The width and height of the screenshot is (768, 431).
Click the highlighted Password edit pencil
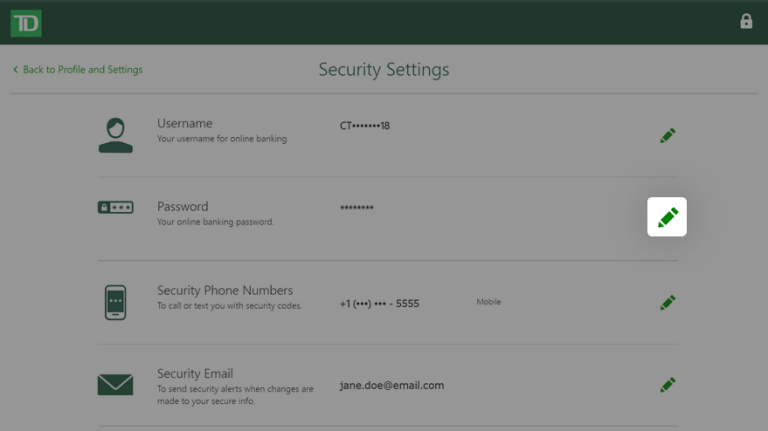[667, 216]
